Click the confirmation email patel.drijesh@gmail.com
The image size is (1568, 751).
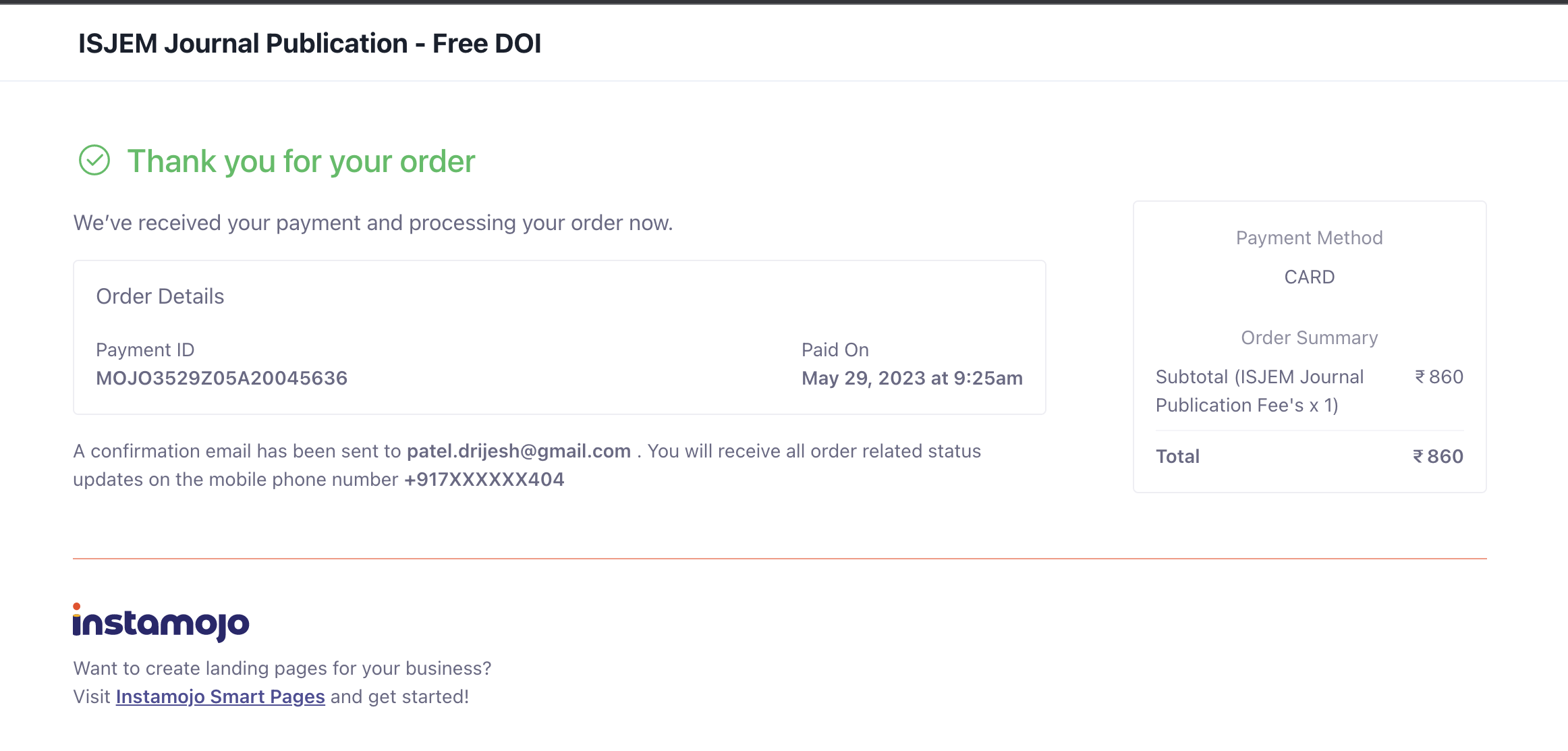click(518, 451)
